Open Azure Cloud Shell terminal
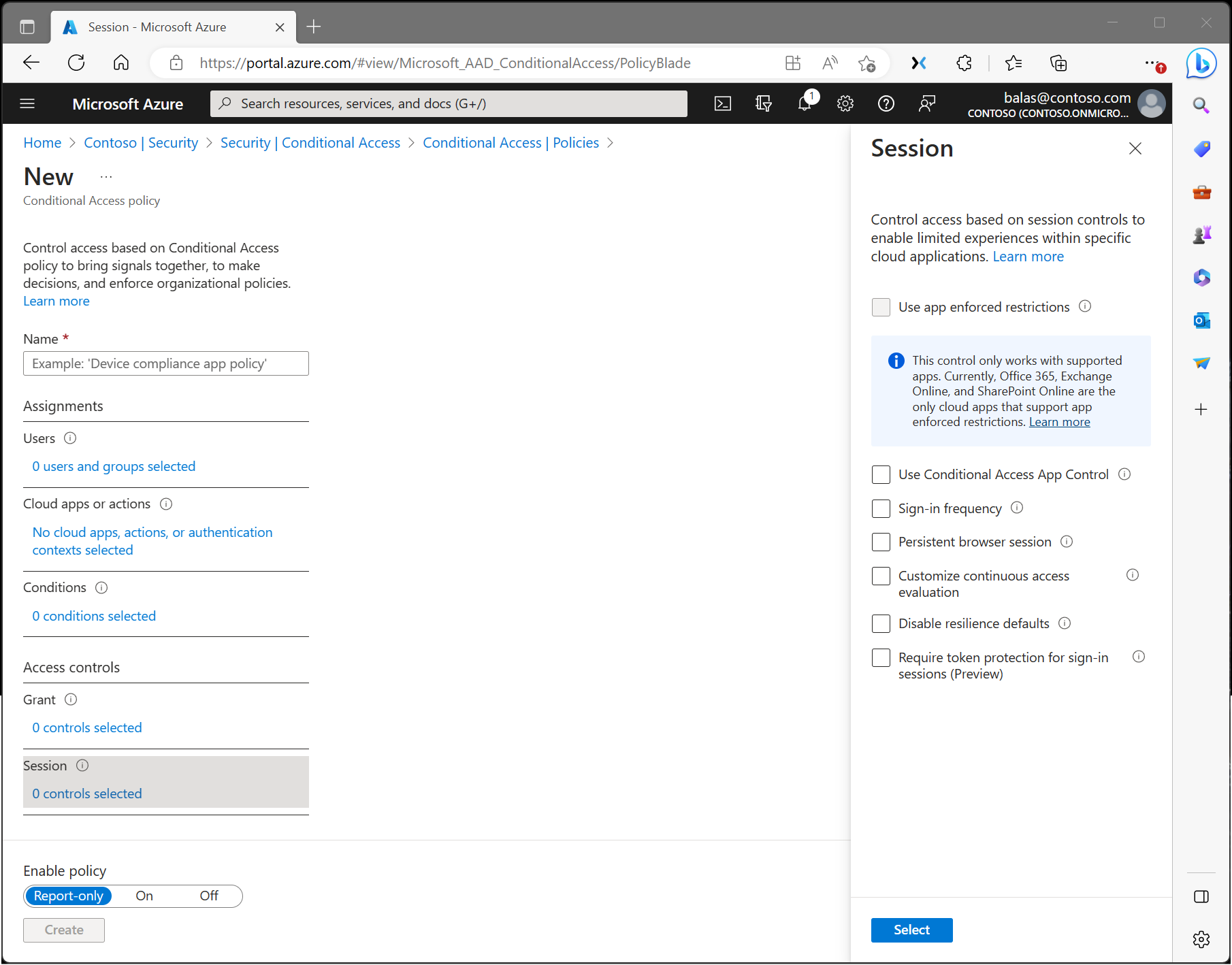1232x965 pixels. point(723,103)
